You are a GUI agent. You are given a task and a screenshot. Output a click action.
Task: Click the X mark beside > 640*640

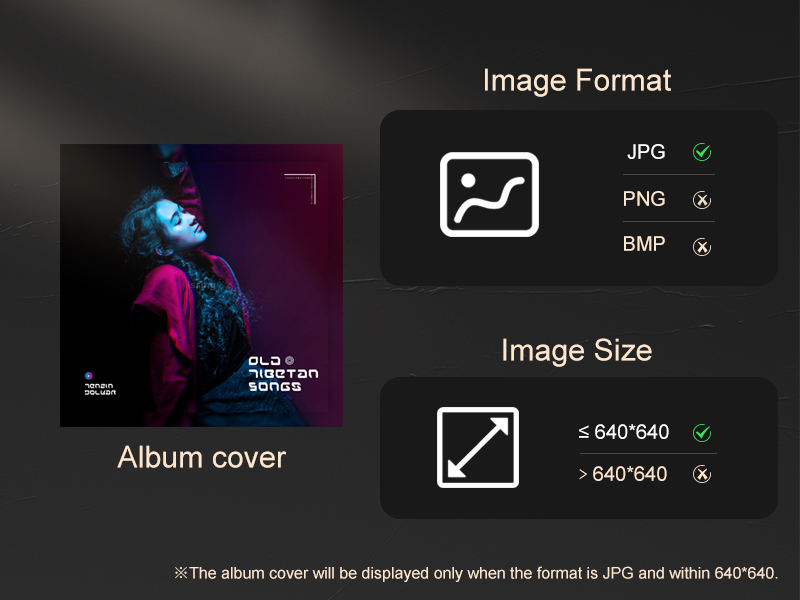702,474
